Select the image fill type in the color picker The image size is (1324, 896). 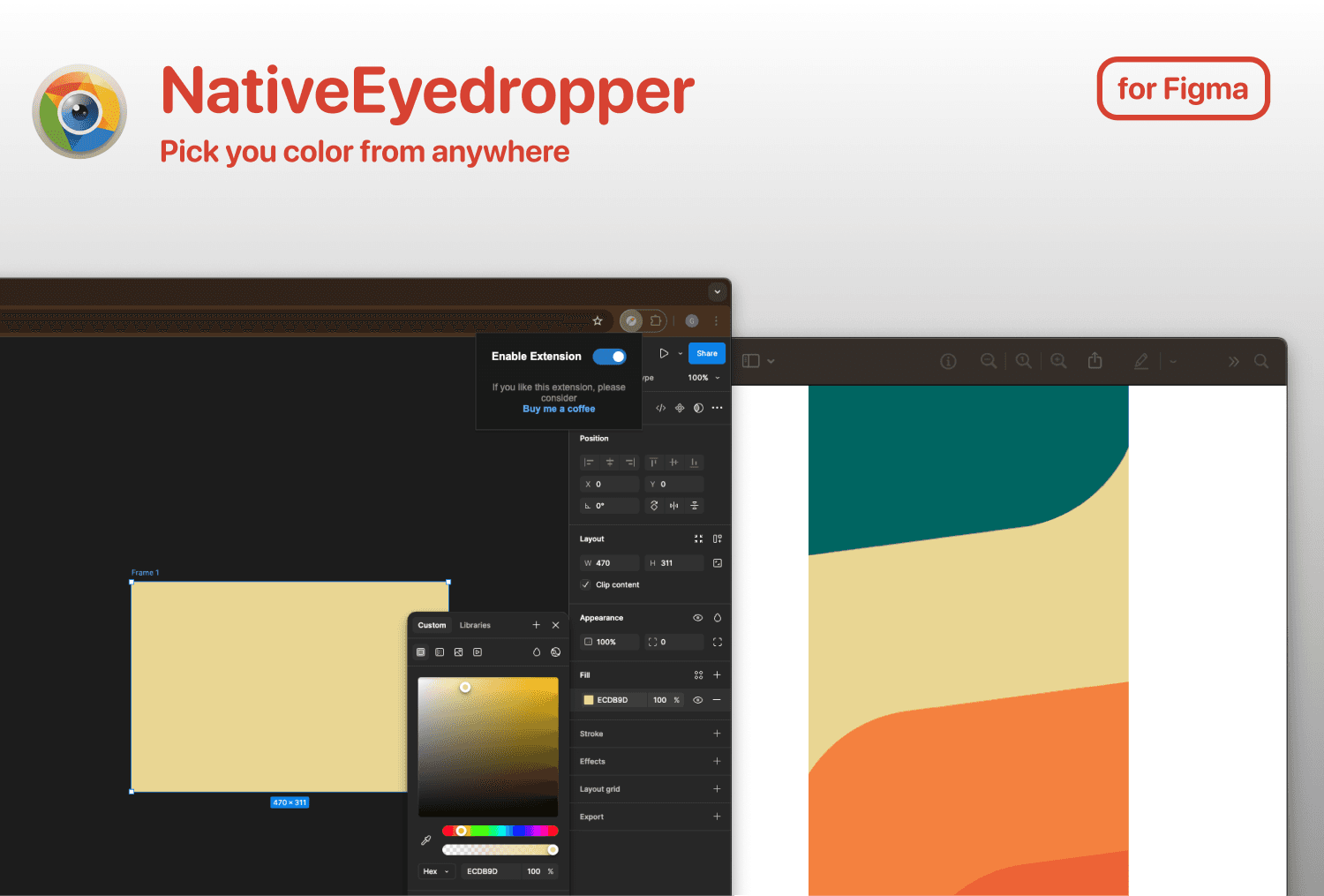(x=459, y=651)
